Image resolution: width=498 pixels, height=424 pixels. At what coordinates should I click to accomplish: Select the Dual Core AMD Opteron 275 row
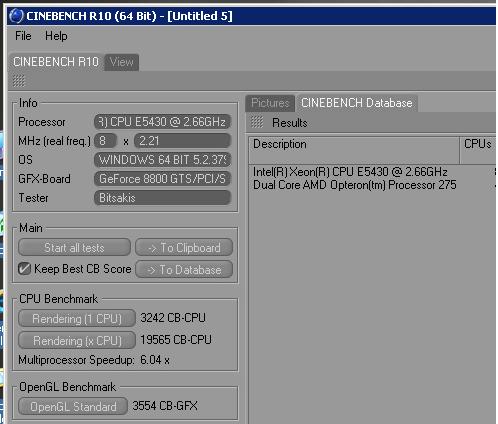pos(373,185)
